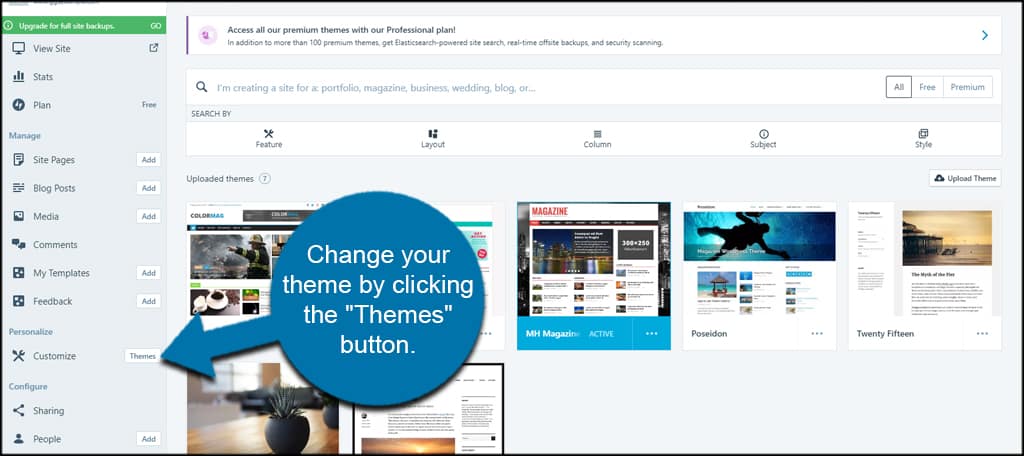Select the Layout search filter

coord(433,138)
